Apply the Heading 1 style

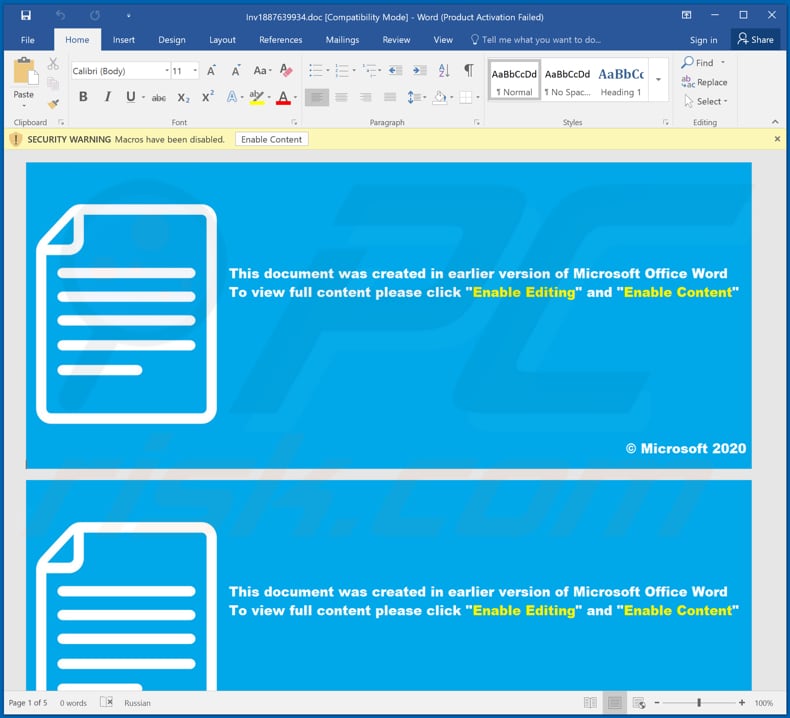tap(621, 80)
